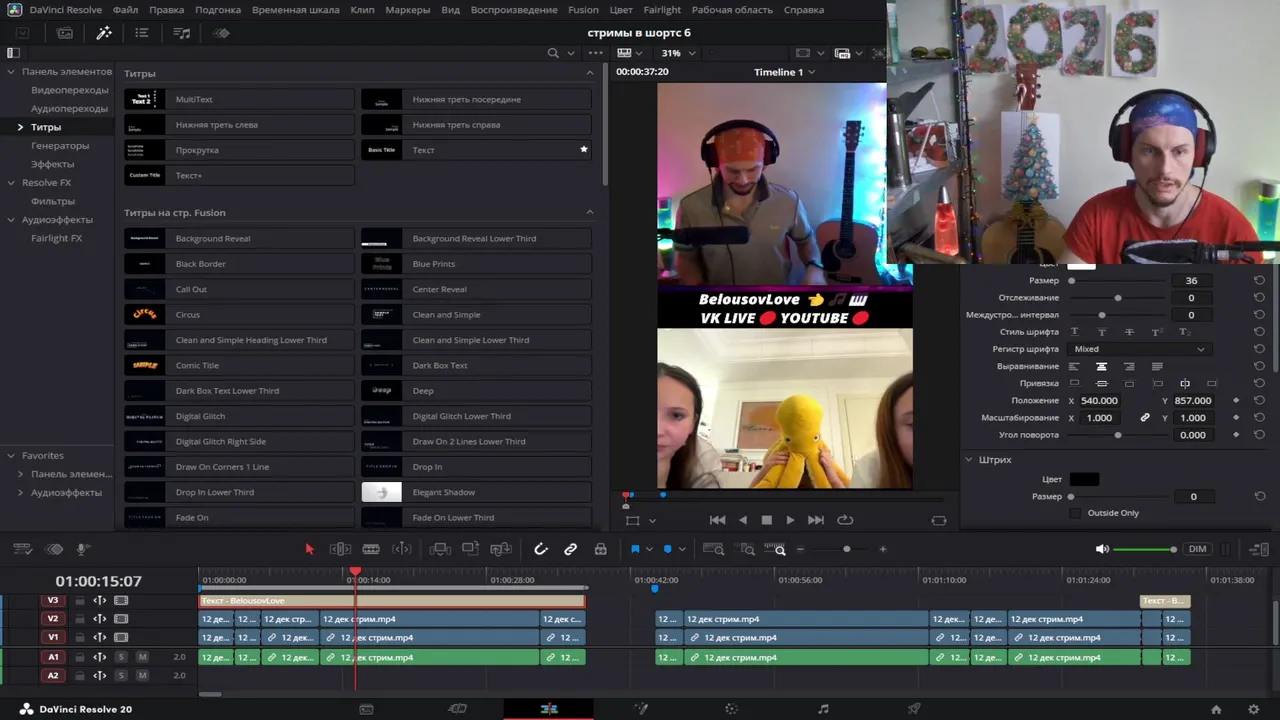Select the Прокрутка title preset
Screen dimensions: 1280x720
(239, 150)
